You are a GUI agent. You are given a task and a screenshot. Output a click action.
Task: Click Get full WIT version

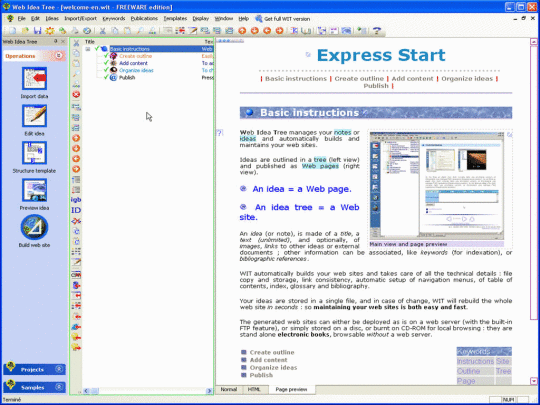click(282, 19)
